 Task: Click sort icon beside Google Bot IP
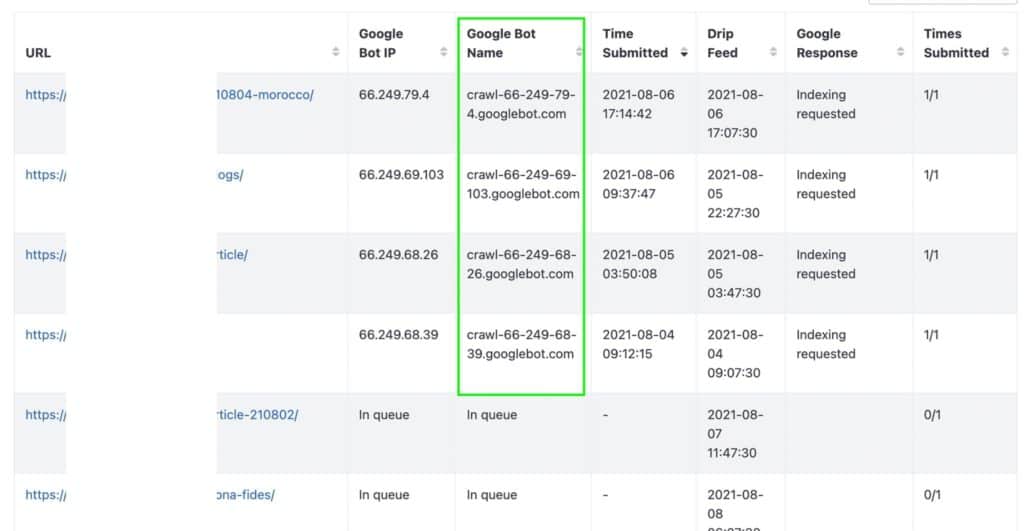443,52
